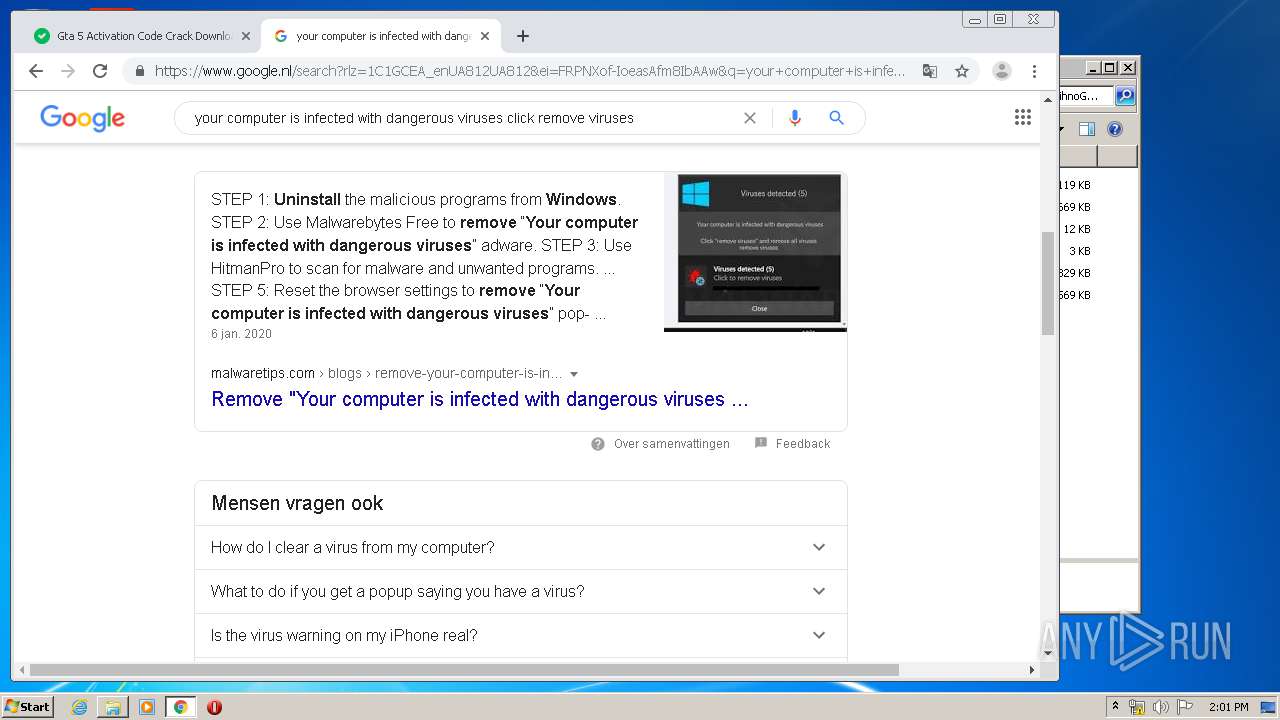Click the 'Mensen vragen ook' heading
This screenshot has height=720, width=1280.
(297, 504)
